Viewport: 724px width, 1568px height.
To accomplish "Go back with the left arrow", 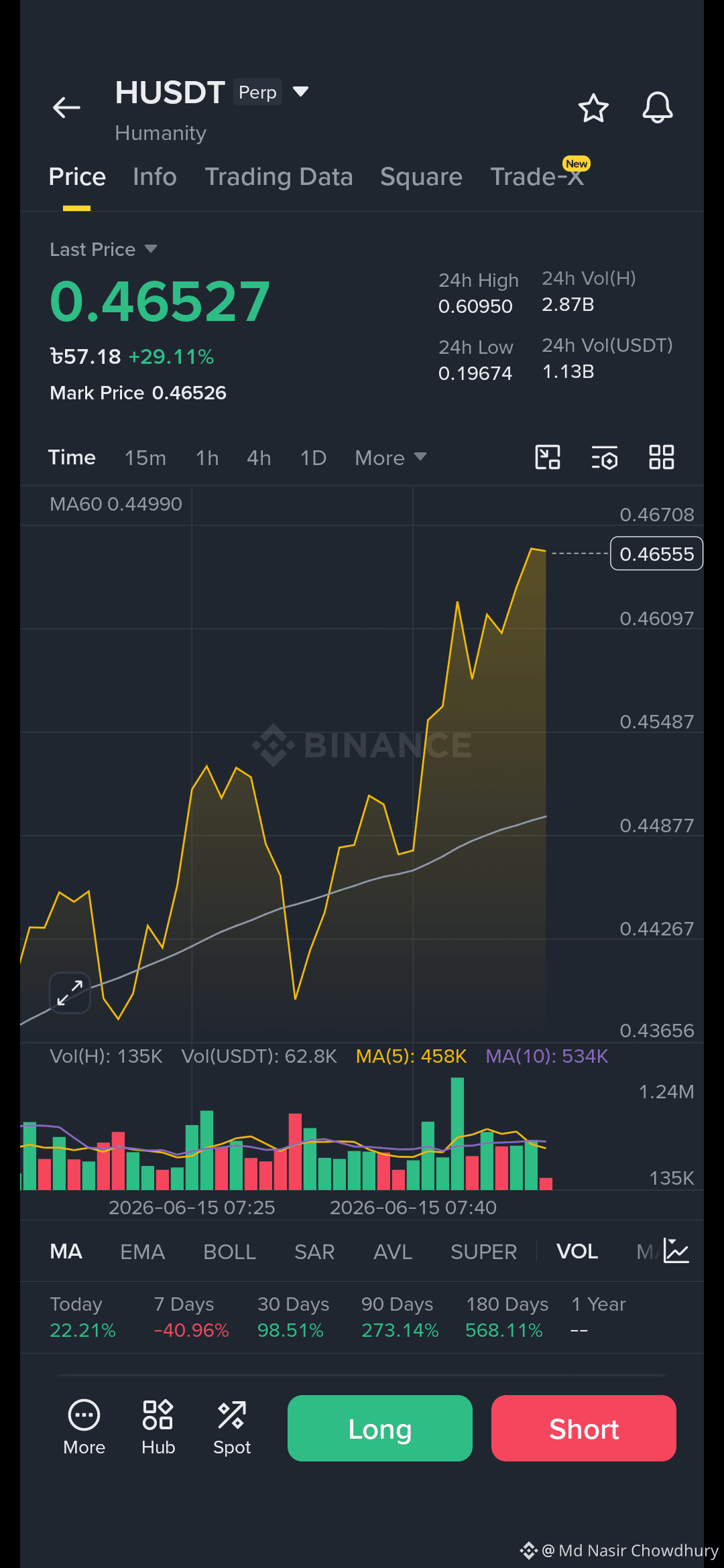I will click(66, 107).
